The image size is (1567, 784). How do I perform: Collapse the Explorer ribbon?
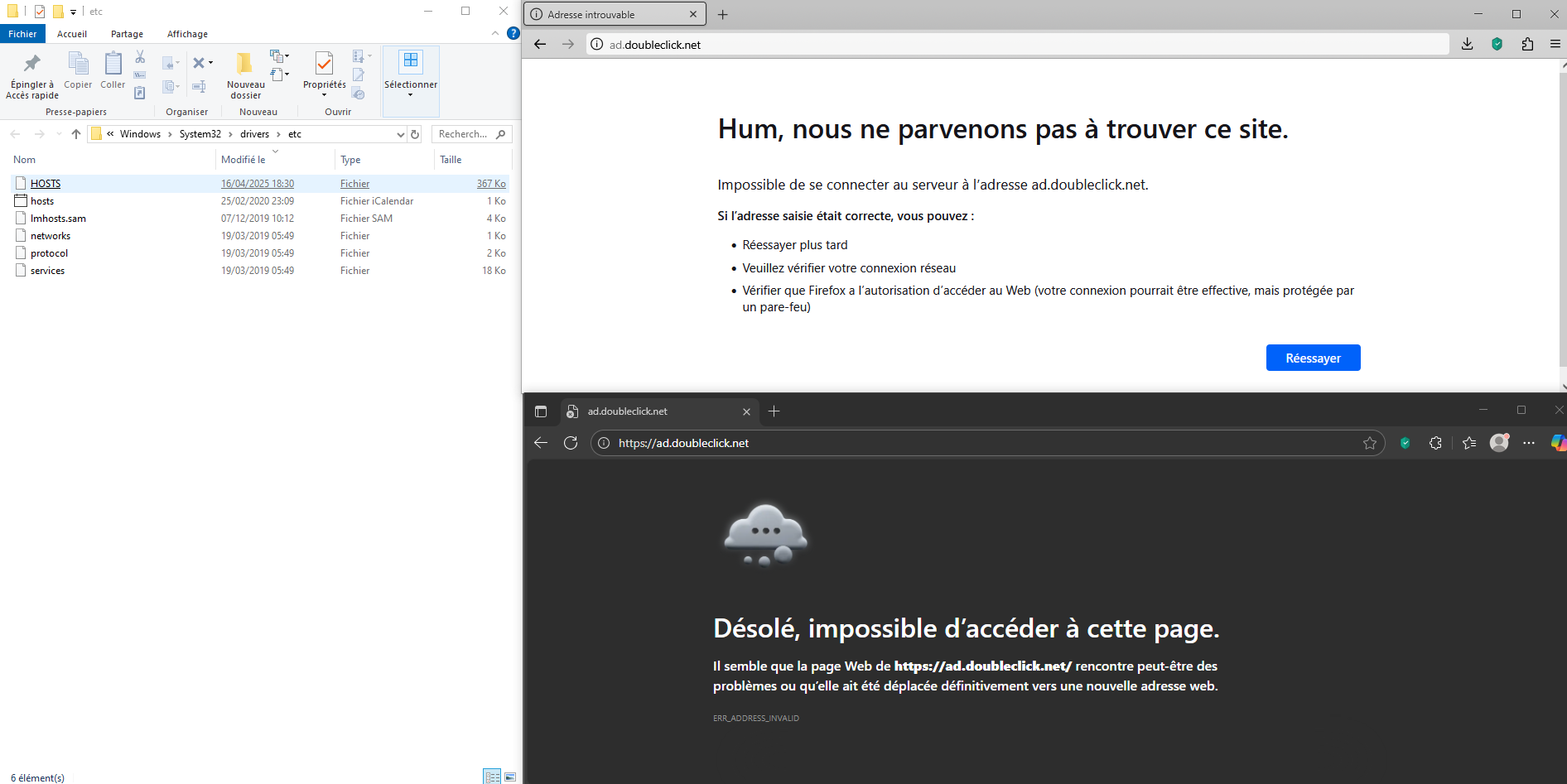coord(495,34)
